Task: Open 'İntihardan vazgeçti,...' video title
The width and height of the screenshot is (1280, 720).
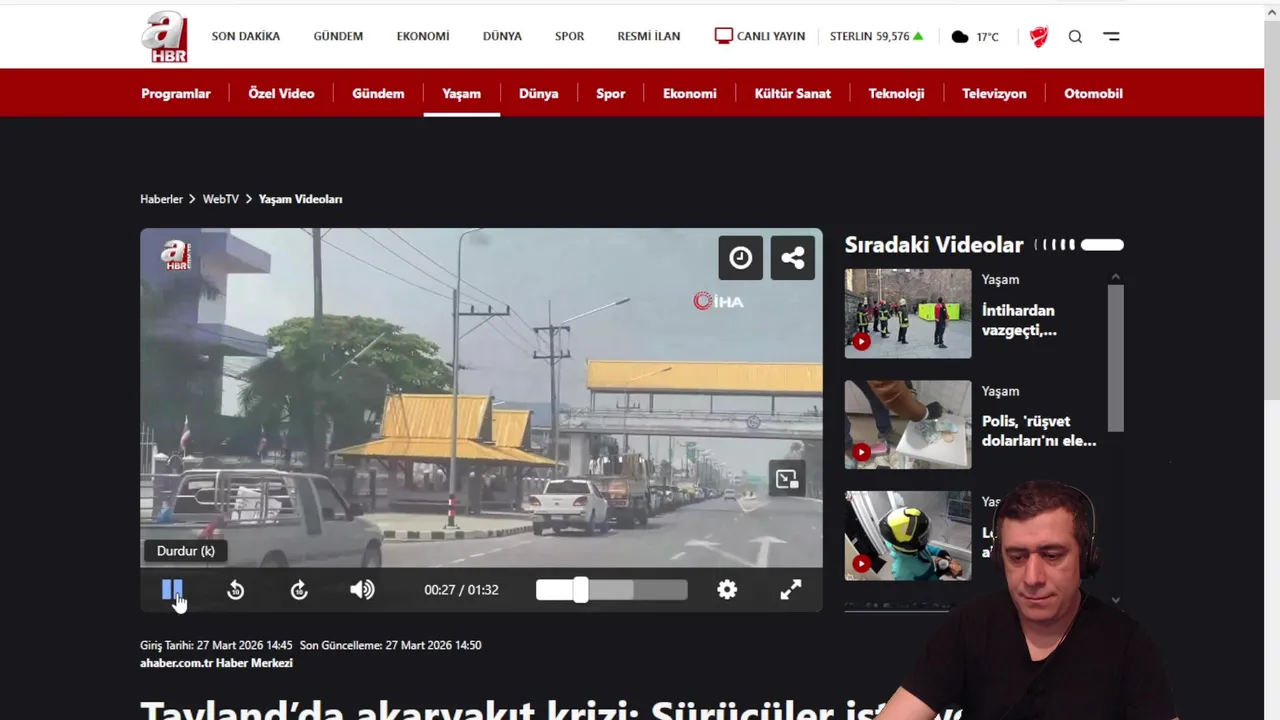Action: 1019,320
